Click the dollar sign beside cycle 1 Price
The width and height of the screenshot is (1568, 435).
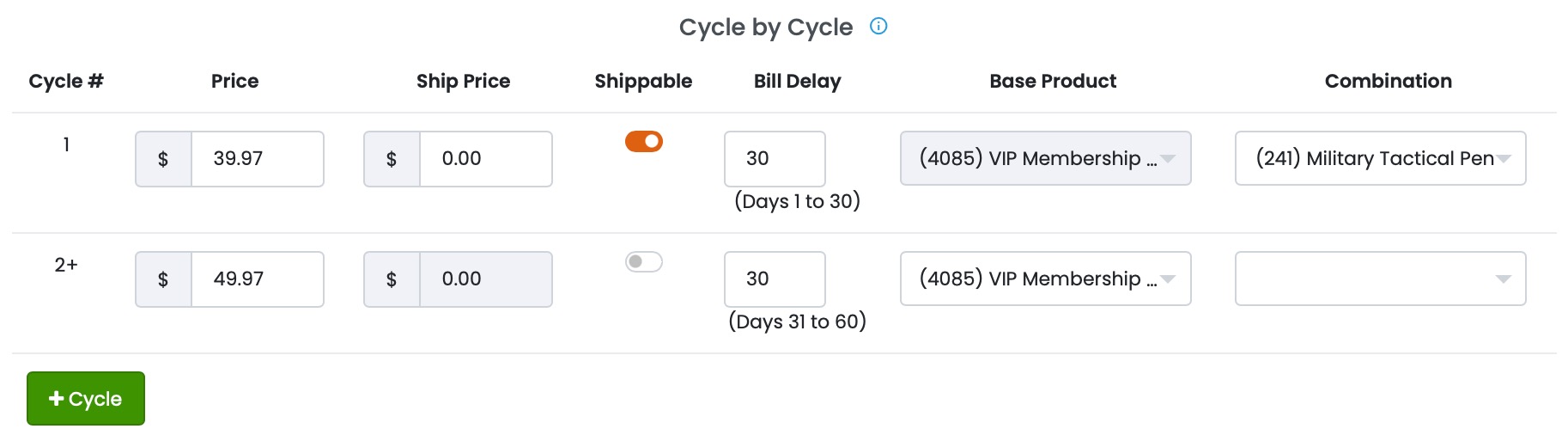pos(163,159)
